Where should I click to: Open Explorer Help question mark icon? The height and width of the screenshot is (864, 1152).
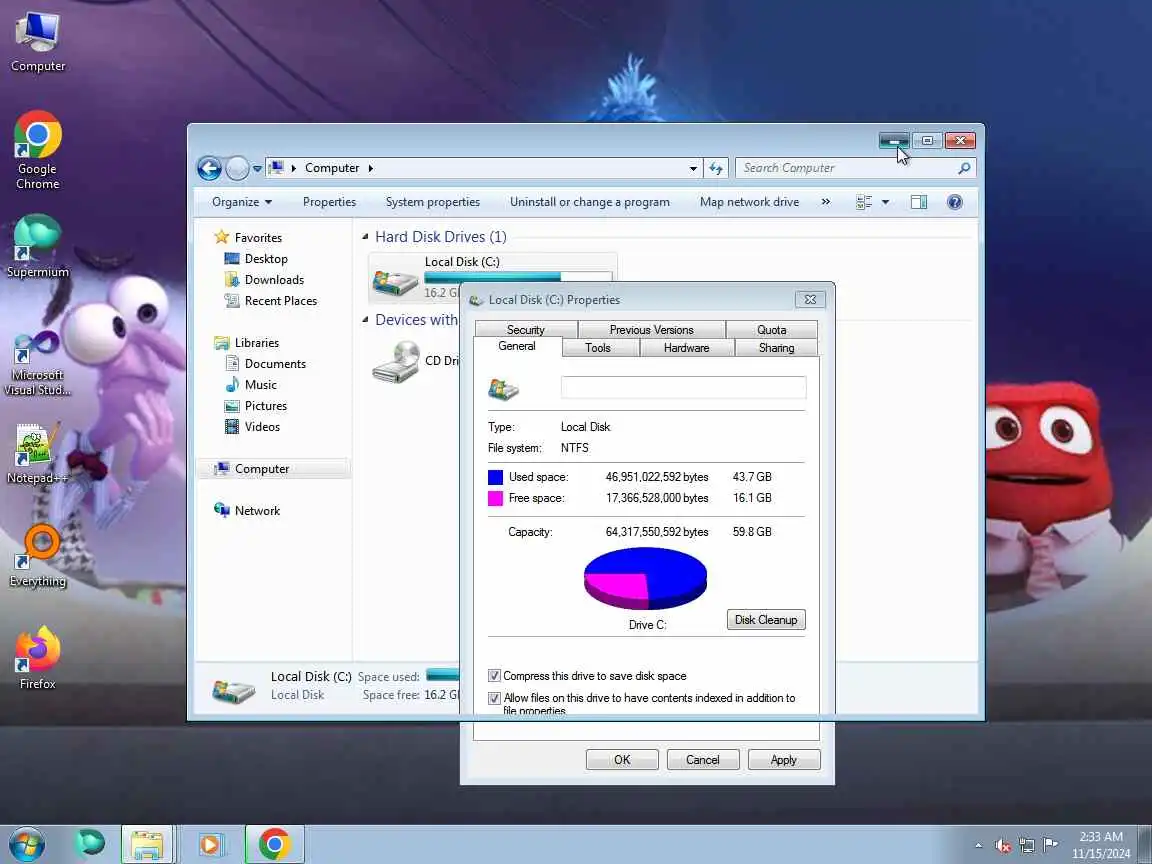pos(954,202)
